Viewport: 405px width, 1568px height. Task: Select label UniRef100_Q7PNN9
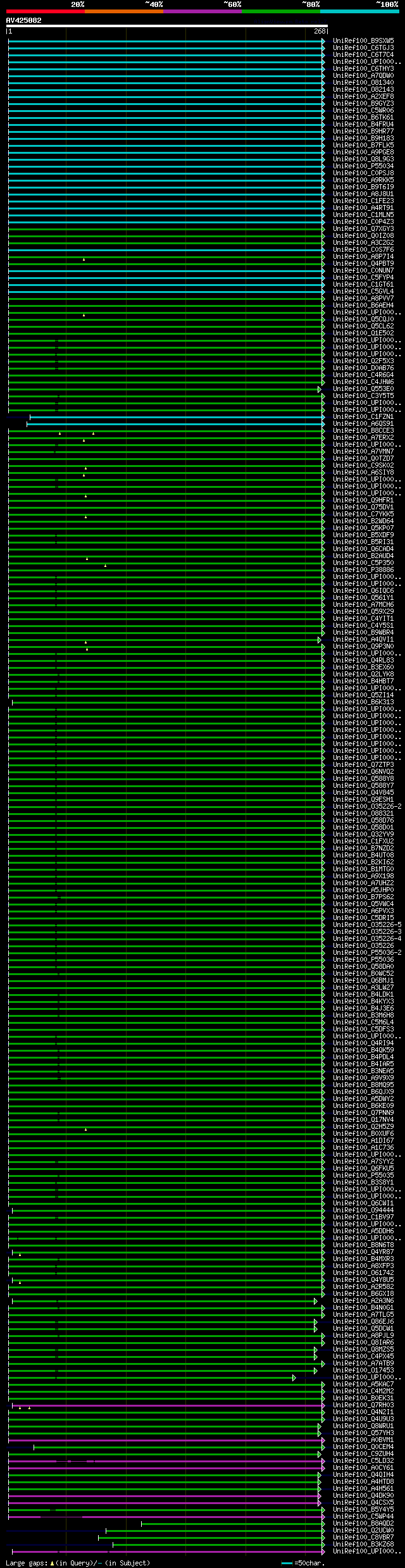pos(363,1113)
